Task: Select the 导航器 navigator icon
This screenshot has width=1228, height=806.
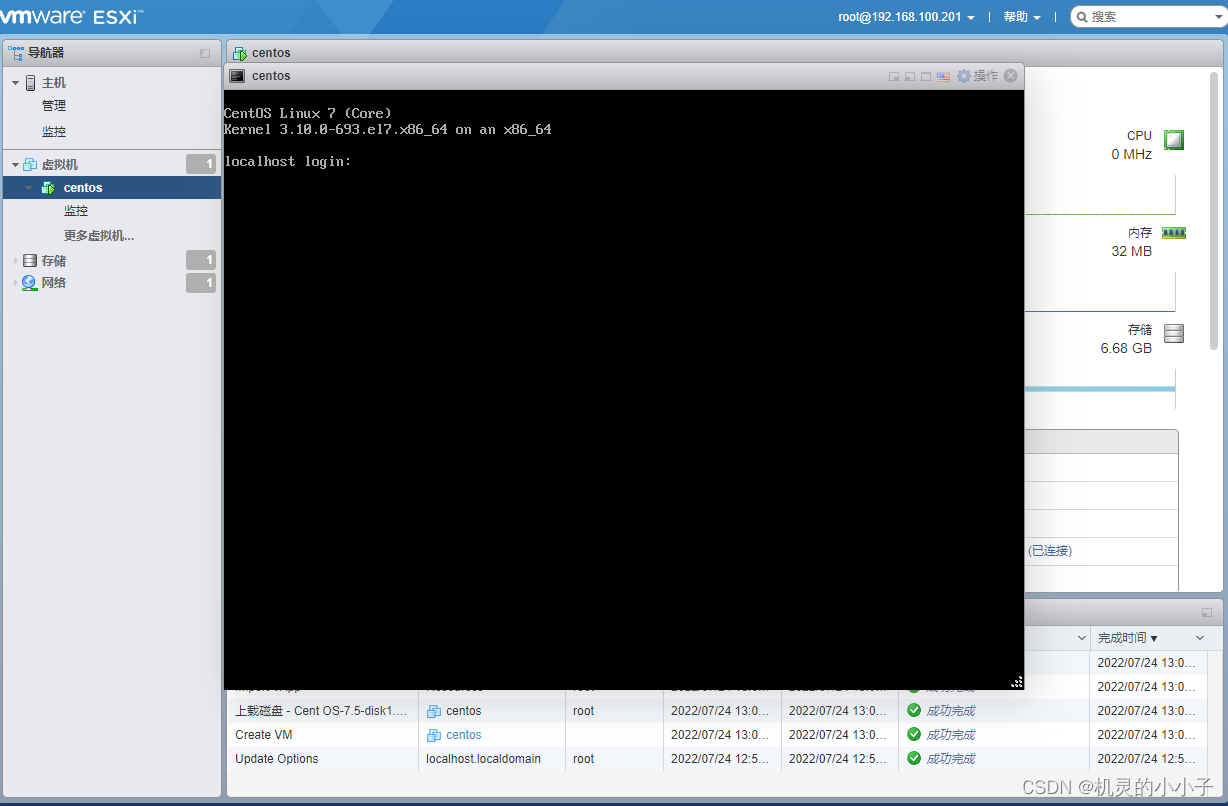Action: pyautogui.click(x=16, y=53)
